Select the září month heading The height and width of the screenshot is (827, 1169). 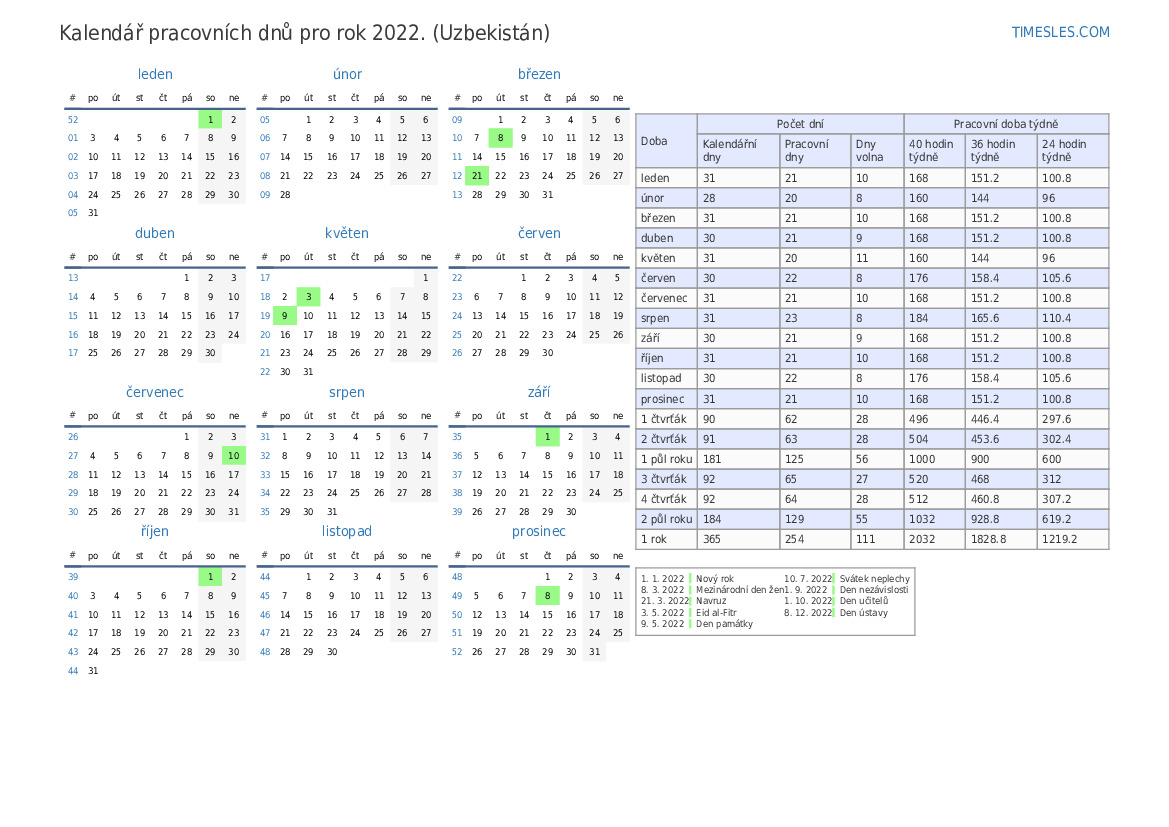pyautogui.click(x=539, y=392)
